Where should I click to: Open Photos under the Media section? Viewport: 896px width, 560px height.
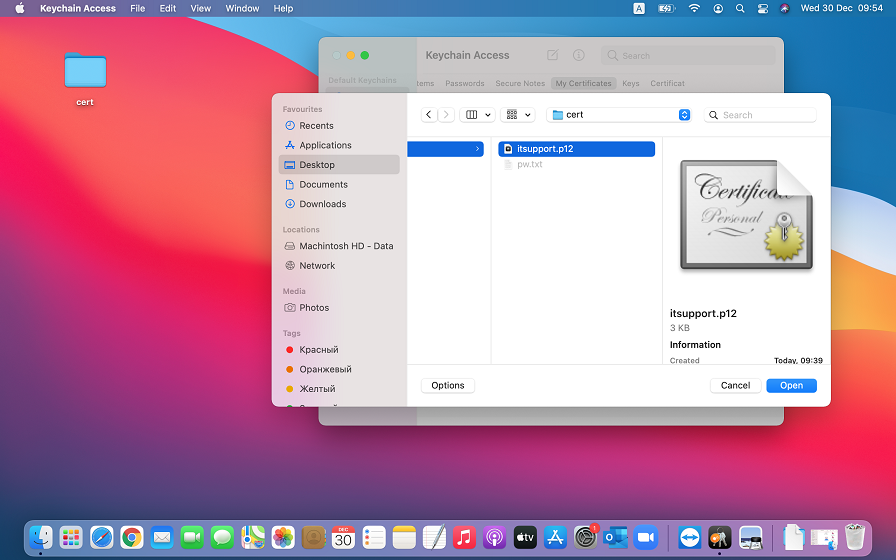point(314,308)
